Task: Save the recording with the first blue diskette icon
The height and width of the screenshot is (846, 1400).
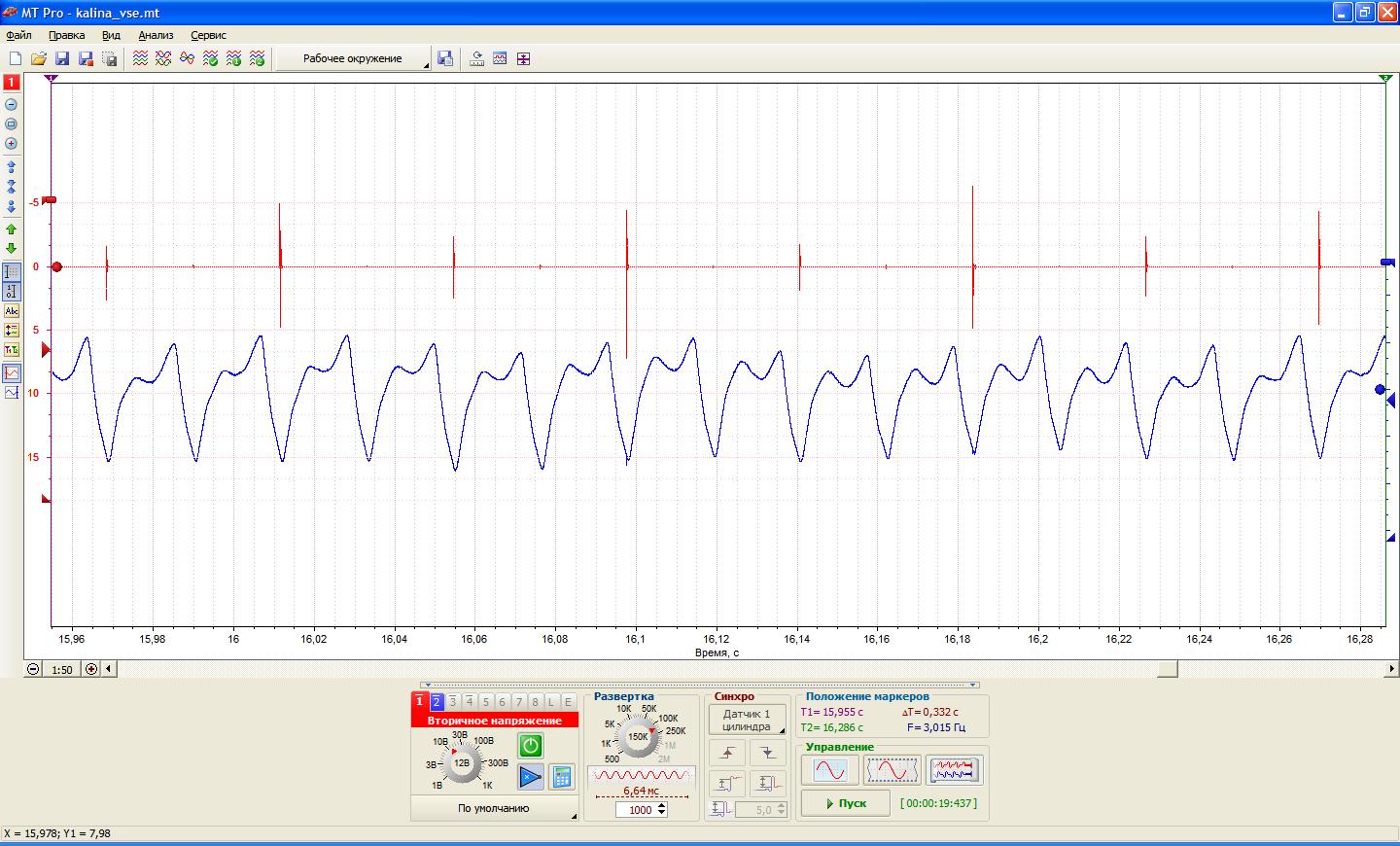Action: tap(62, 59)
